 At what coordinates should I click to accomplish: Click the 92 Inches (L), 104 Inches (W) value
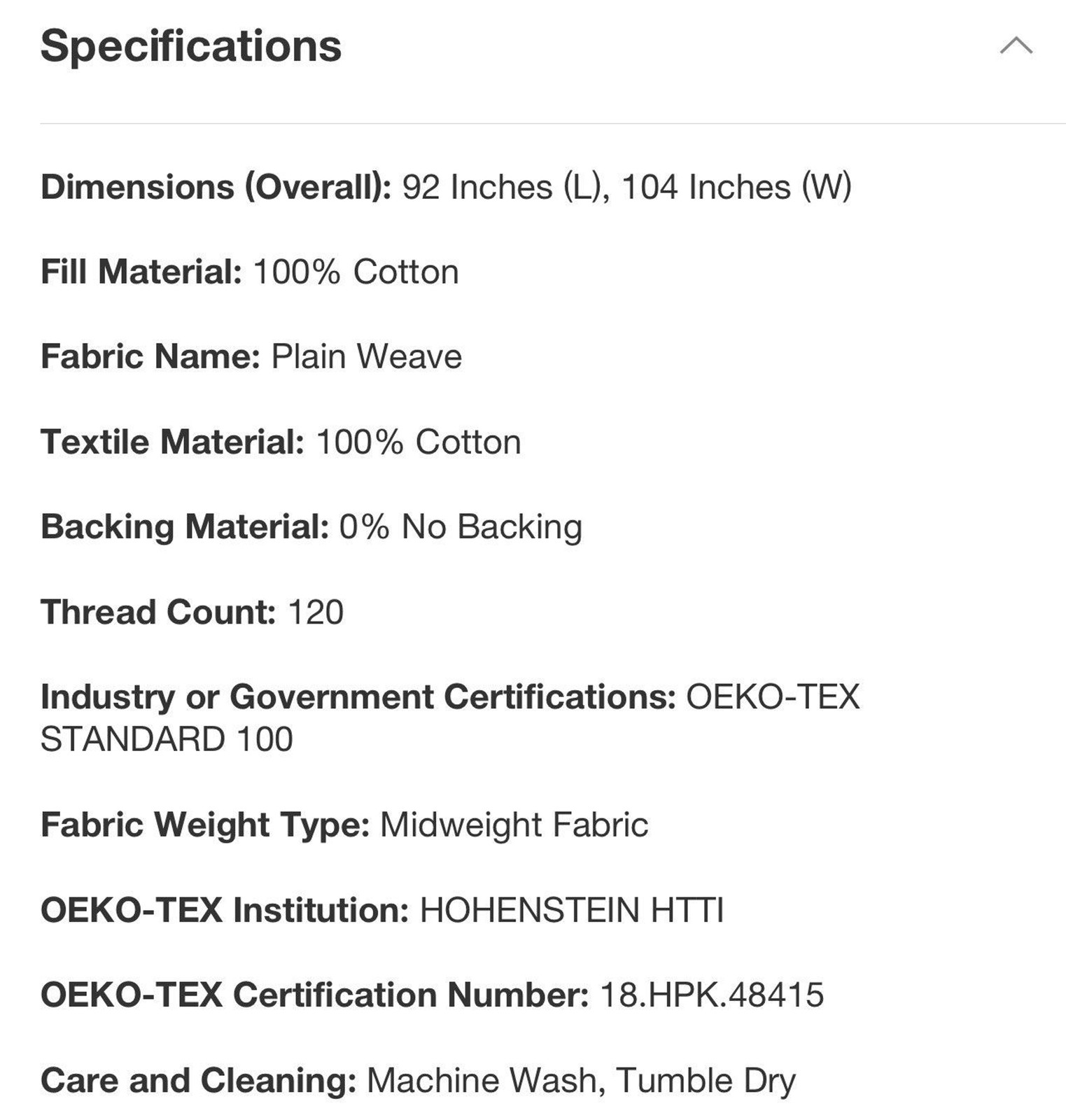click(626, 187)
